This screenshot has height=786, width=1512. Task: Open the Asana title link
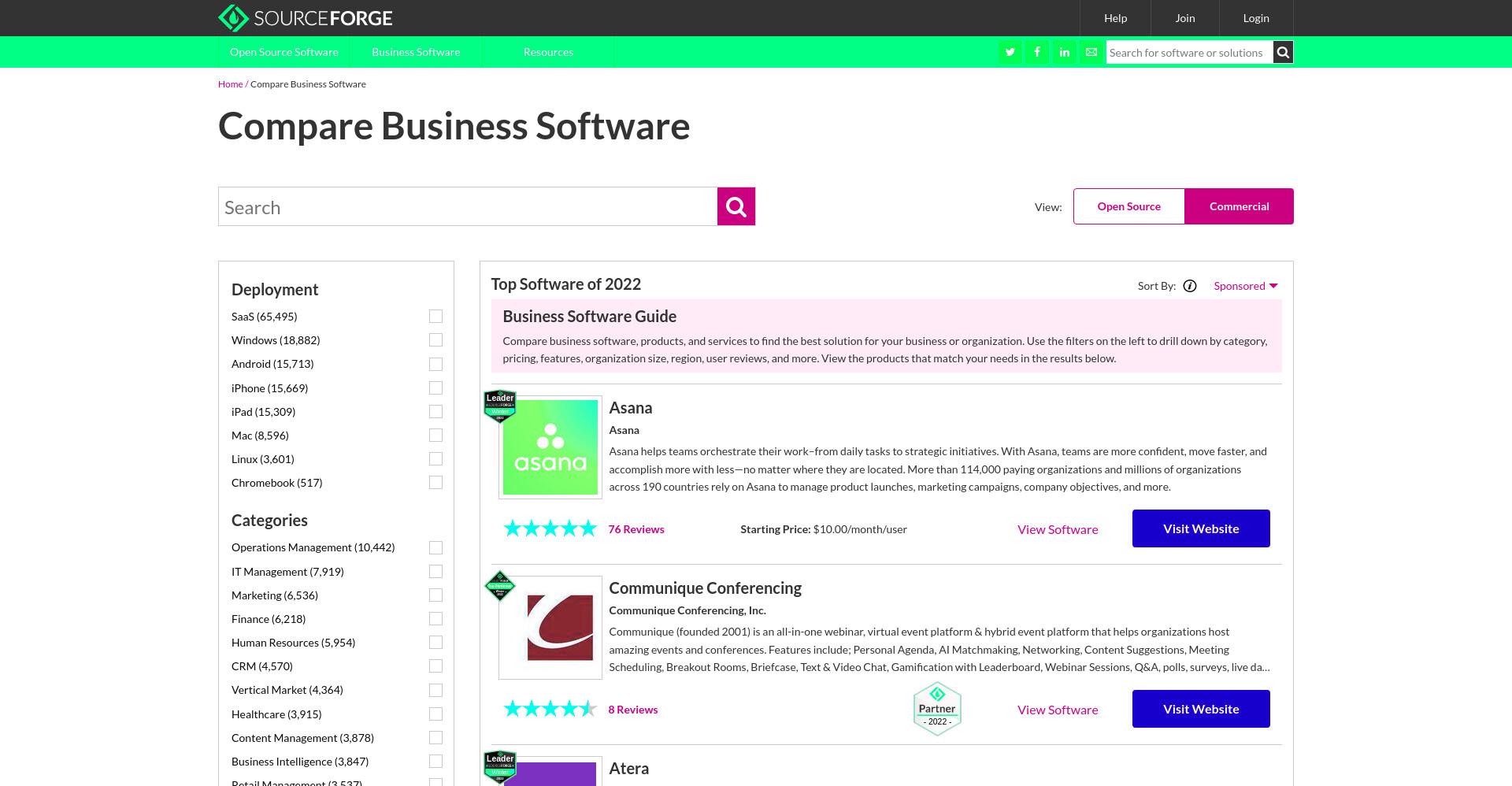coord(631,408)
